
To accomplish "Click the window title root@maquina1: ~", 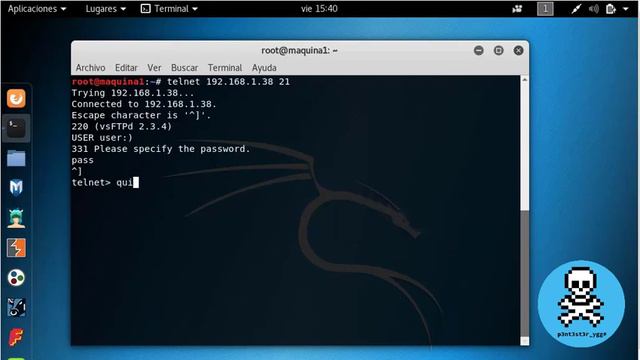I will point(300,51).
